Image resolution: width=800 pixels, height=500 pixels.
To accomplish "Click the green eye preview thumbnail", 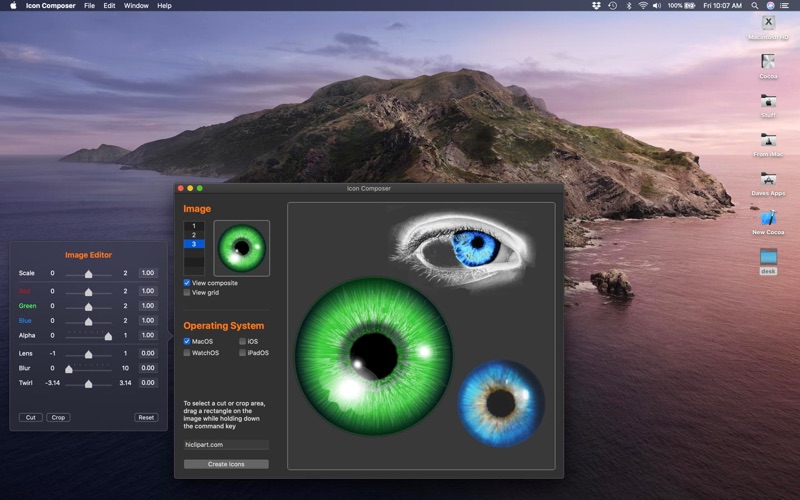I will coord(241,248).
